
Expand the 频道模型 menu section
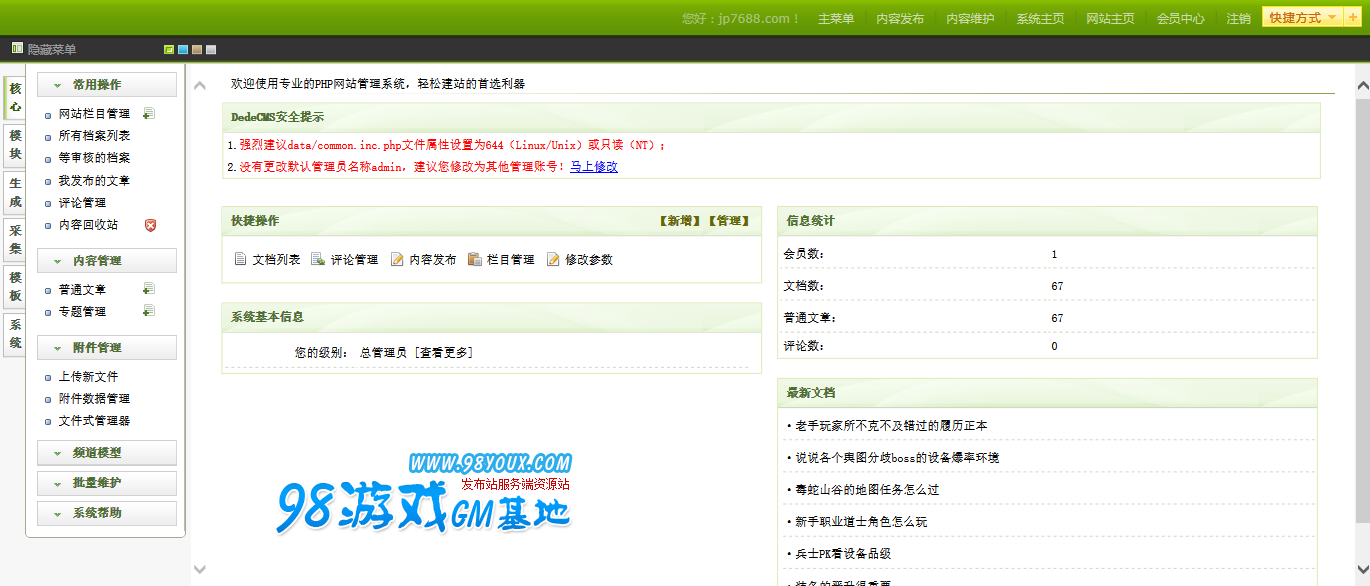tap(107, 452)
